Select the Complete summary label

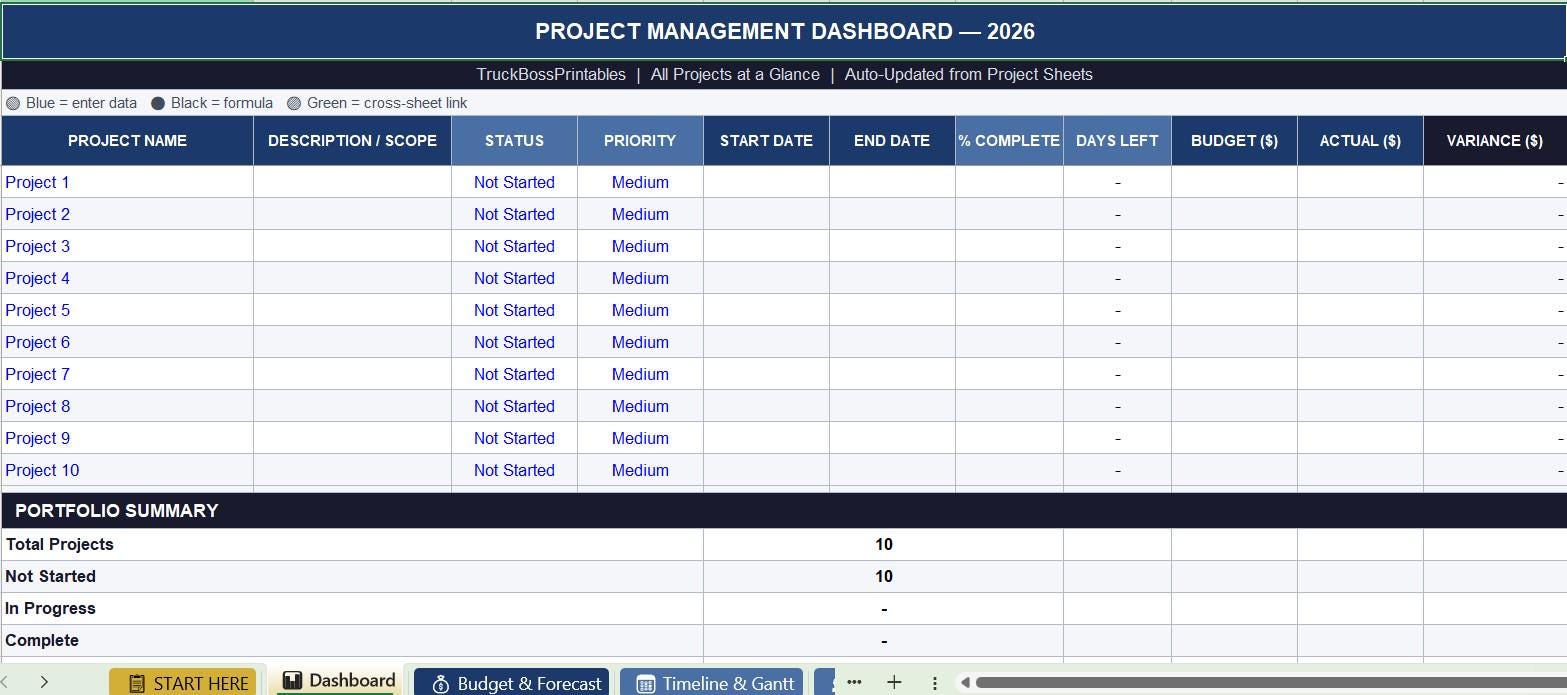point(42,640)
